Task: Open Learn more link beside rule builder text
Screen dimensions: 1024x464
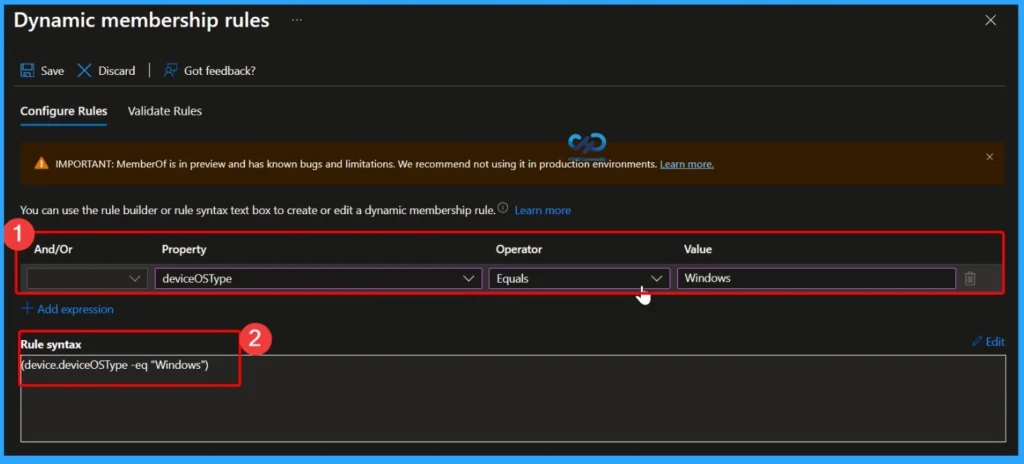Action: click(542, 210)
